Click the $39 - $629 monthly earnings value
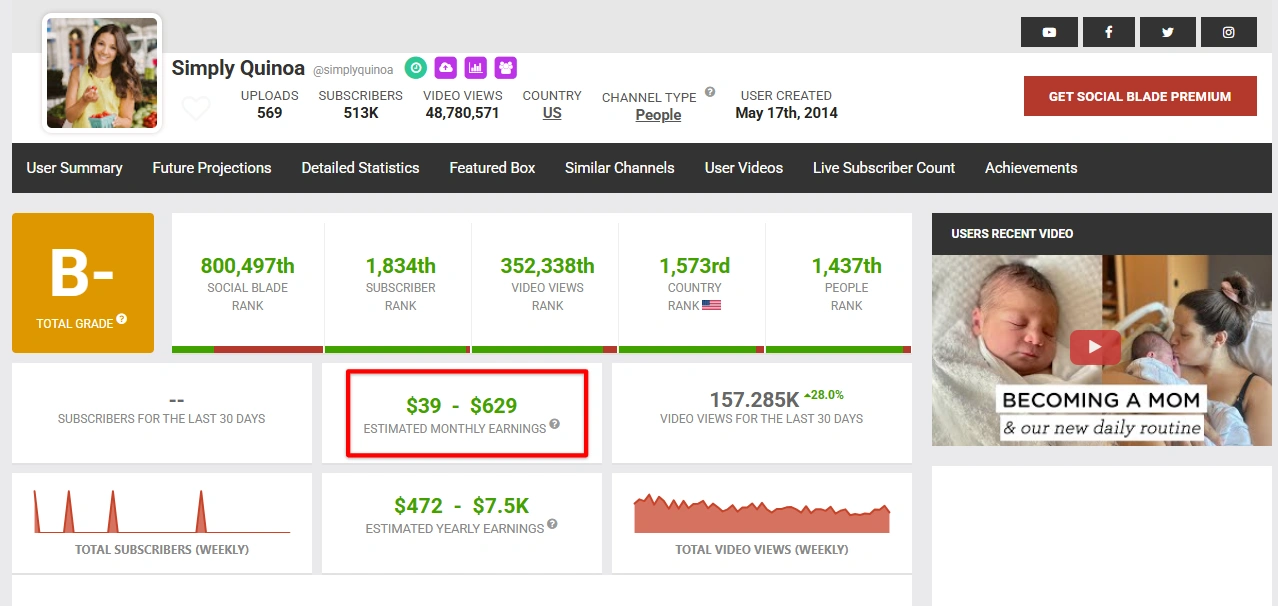Image resolution: width=1278 pixels, height=606 pixels. click(462, 405)
